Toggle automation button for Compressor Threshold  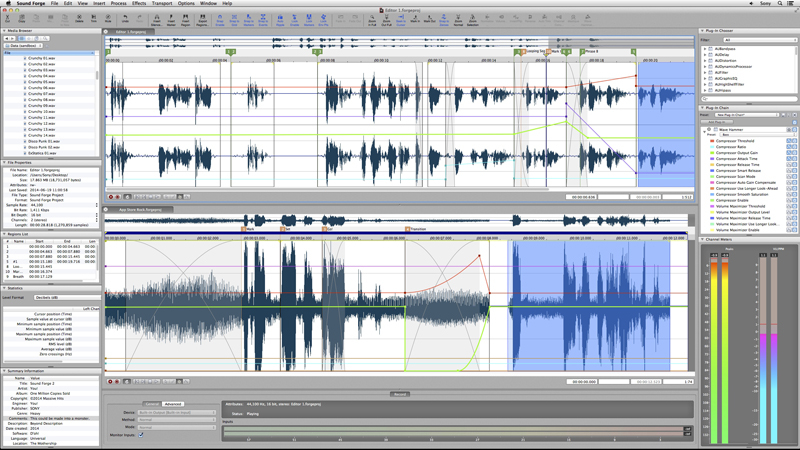point(788,141)
